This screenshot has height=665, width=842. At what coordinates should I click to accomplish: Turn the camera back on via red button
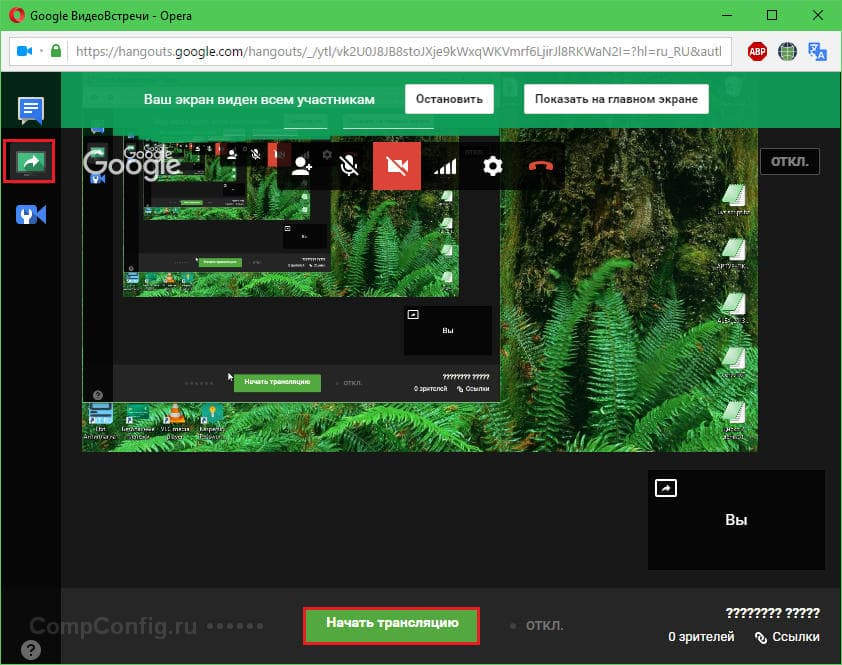397,166
